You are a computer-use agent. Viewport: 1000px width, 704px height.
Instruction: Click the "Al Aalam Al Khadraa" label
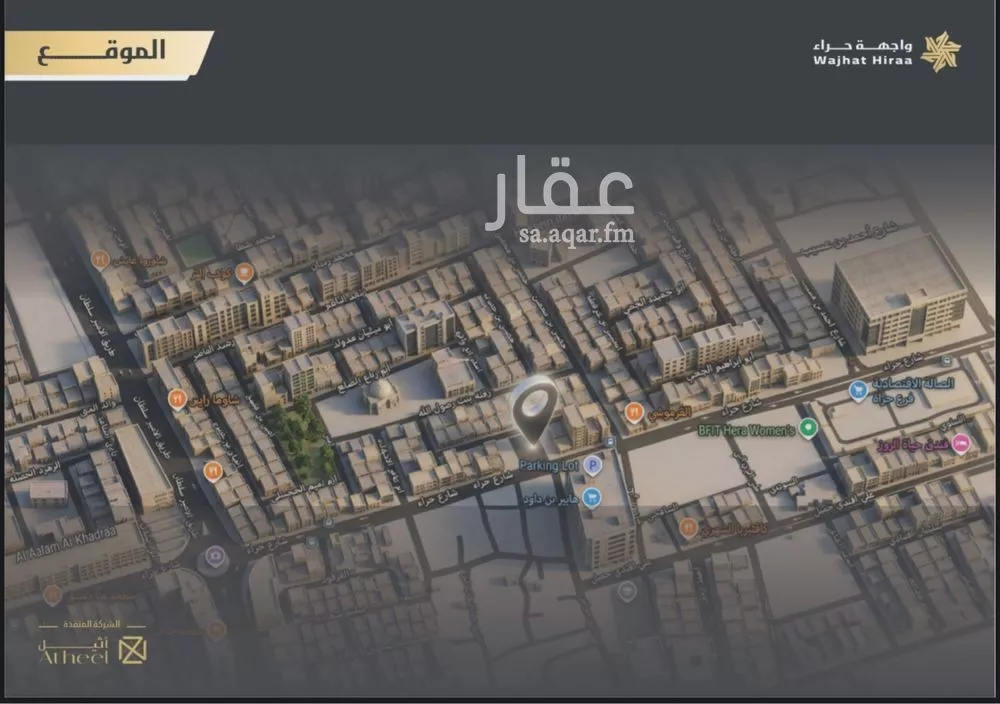point(66,545)
